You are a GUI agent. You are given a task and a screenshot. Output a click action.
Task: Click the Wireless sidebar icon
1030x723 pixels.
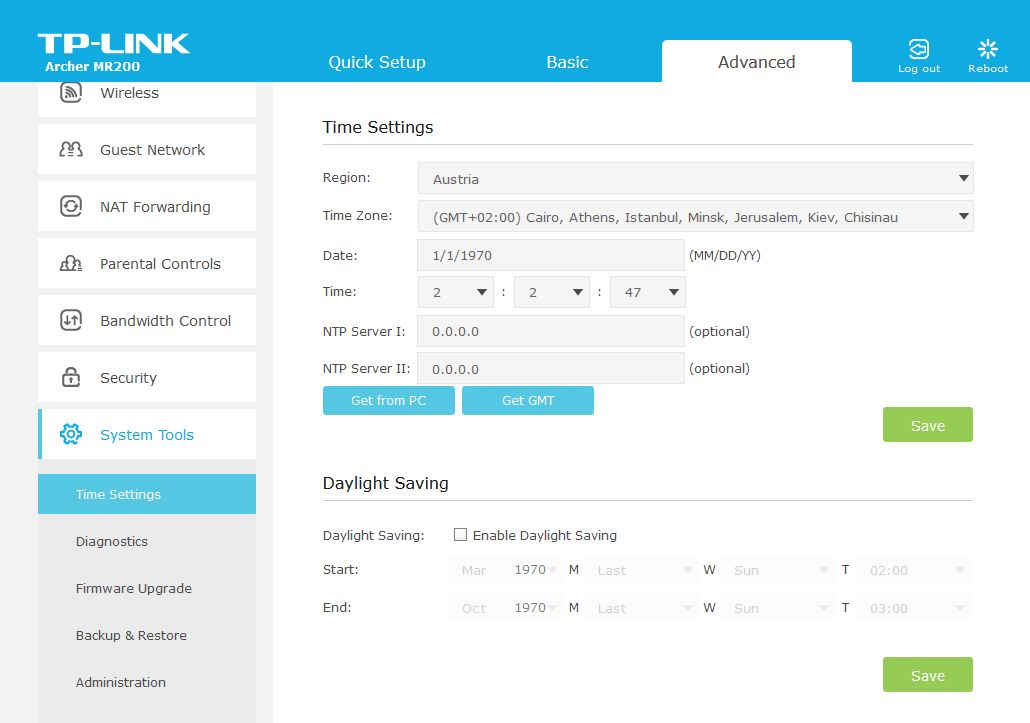[71, 93]
